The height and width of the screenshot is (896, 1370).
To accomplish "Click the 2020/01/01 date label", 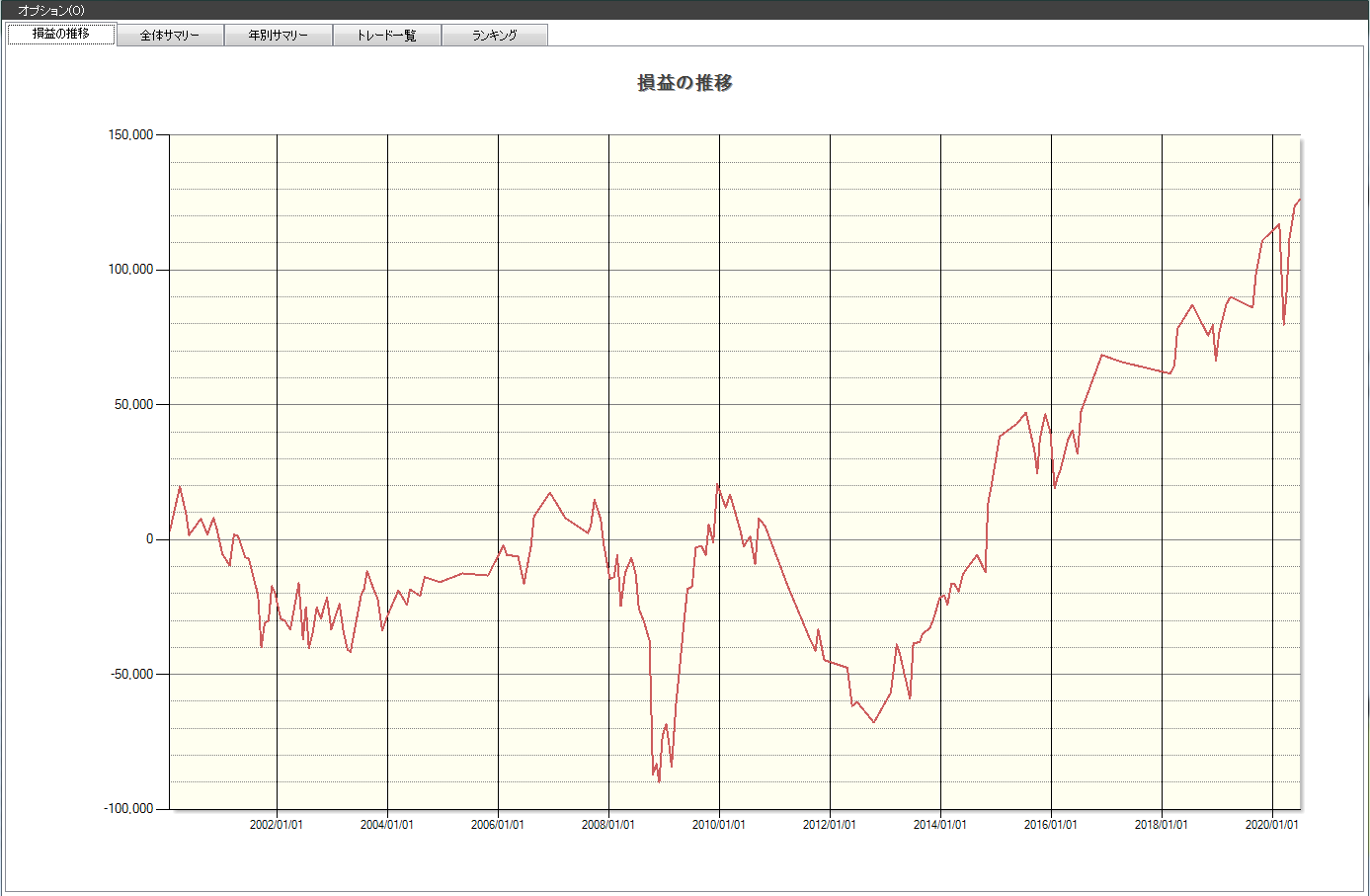I will click(1272, 825).
